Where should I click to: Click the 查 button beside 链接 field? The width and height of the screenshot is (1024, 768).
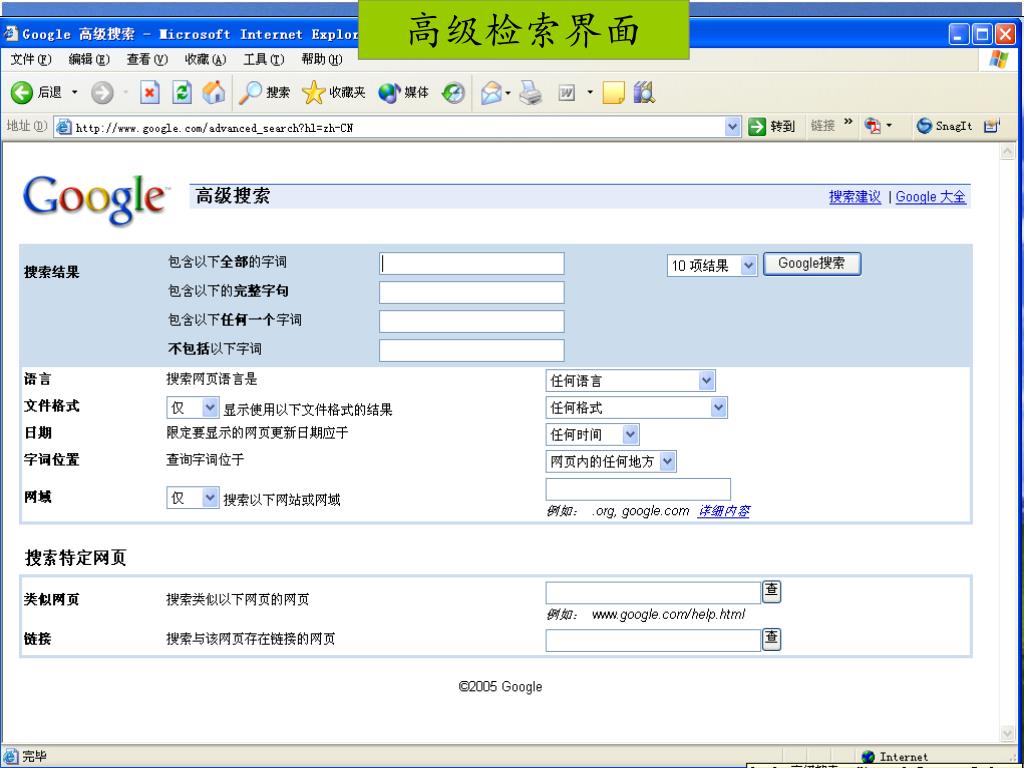771,638
